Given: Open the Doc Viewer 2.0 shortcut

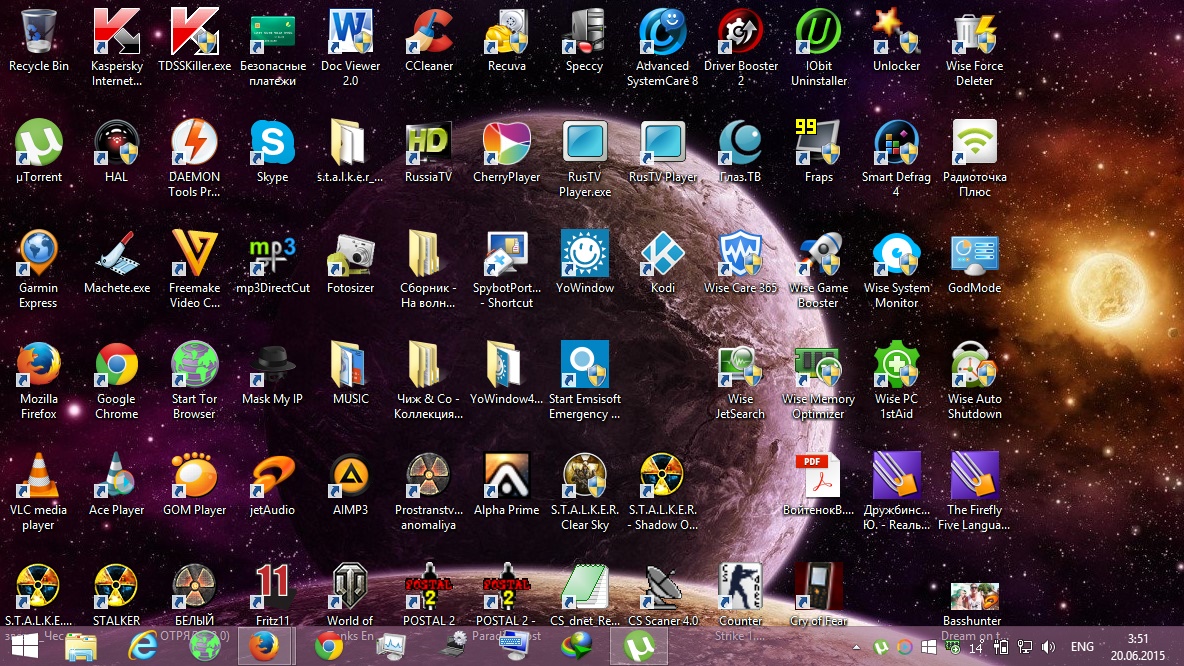Looking at the screenshot, I should click(x=350, y=32).
